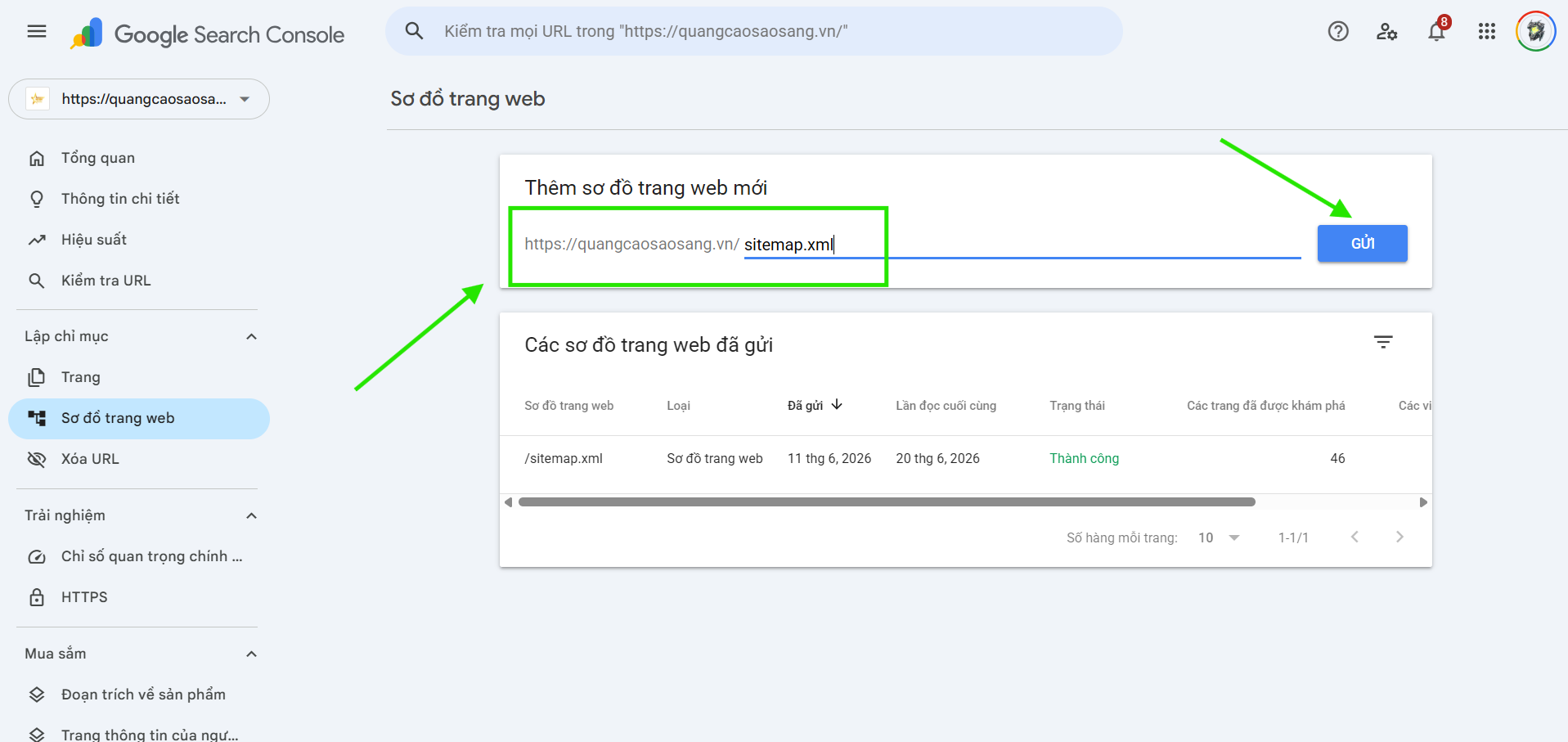This screenshot has width=1568, height=742.
Task: Open the /sitemap.xml row
Action: tap(965, 458)
